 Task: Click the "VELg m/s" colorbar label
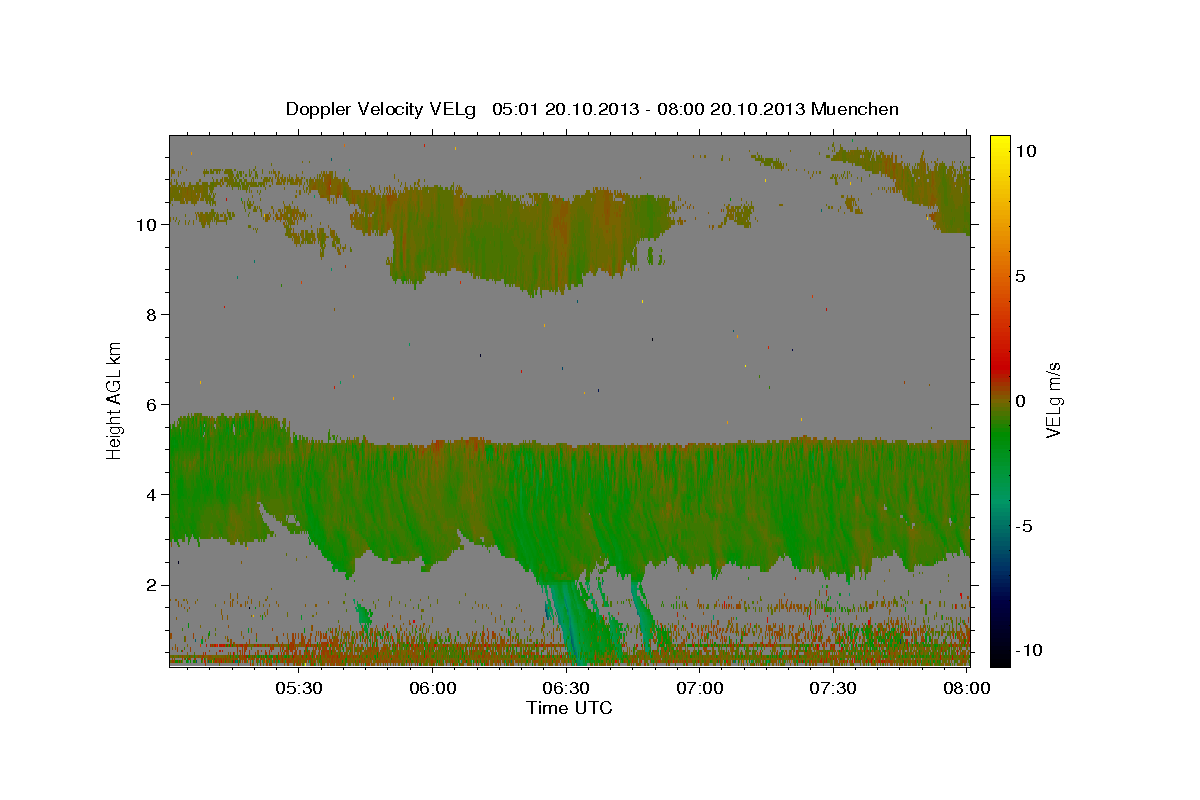[x=1053, y=400]
